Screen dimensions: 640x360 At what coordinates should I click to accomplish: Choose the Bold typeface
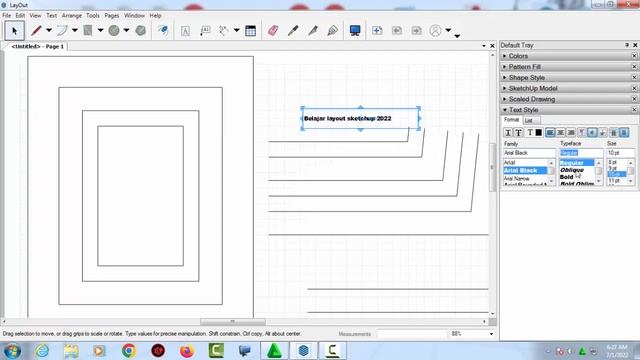point(567,177)
